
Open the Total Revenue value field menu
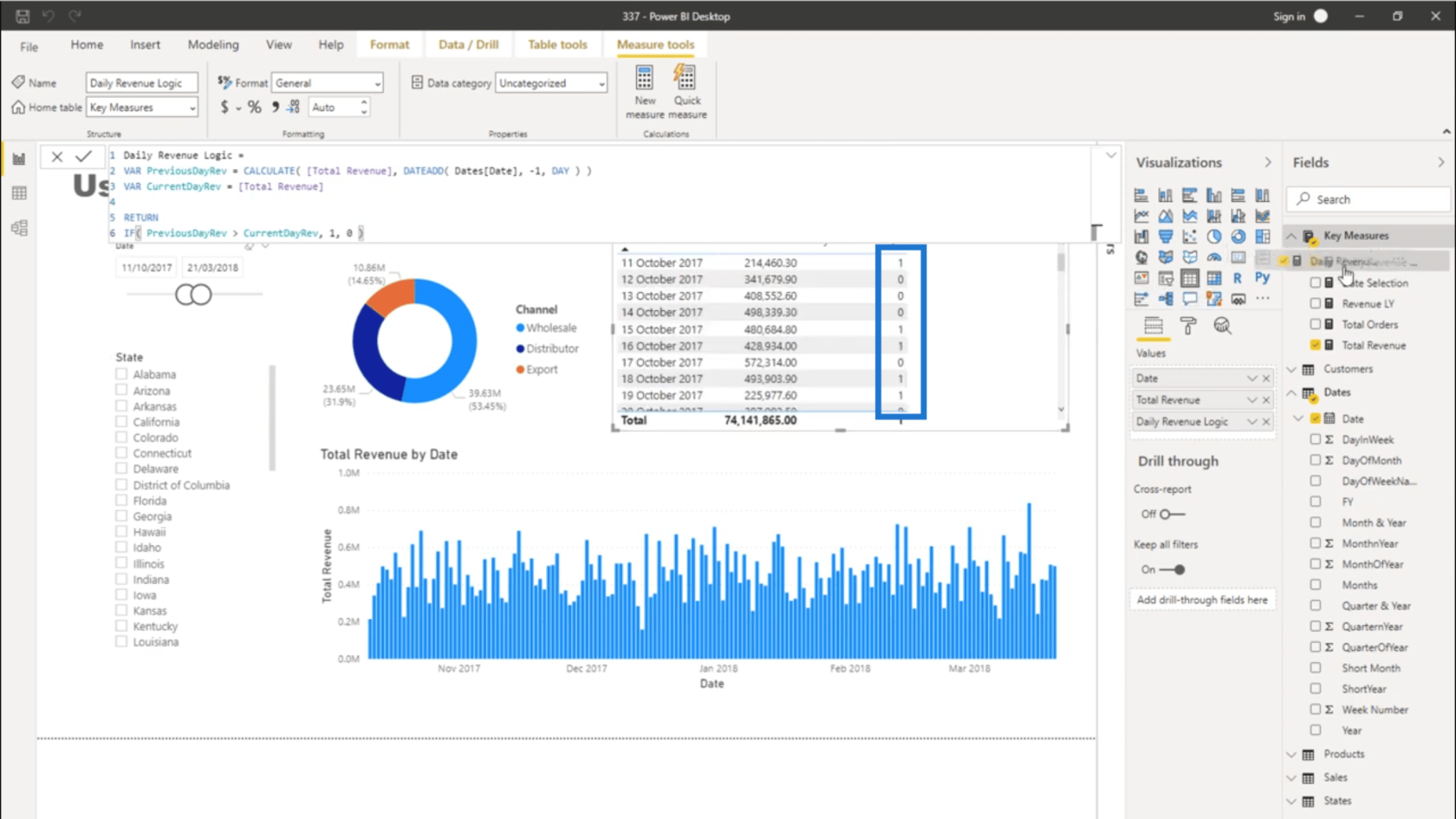pyautogui.click(x=1251, y=400)
